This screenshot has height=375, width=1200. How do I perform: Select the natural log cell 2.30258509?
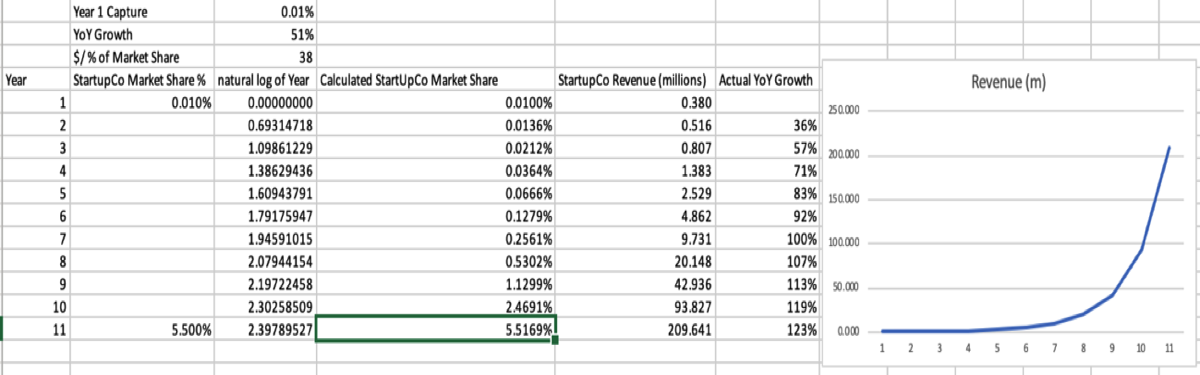point(265,307)
